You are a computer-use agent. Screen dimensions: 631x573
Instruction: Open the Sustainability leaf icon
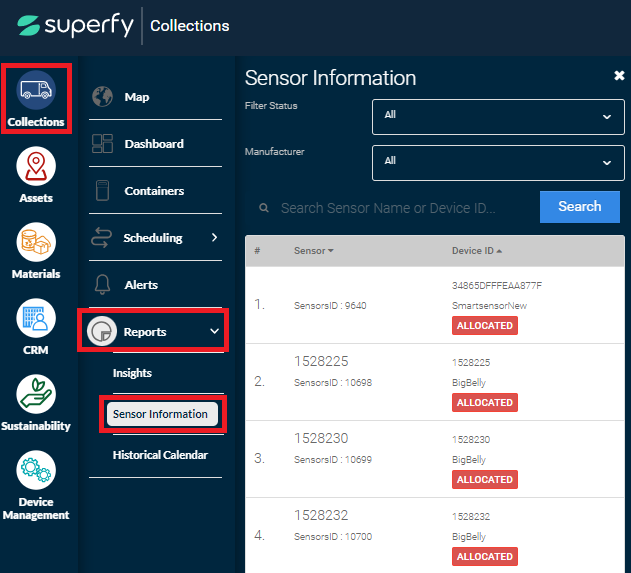pyautogui.click(x=36, y=394)
